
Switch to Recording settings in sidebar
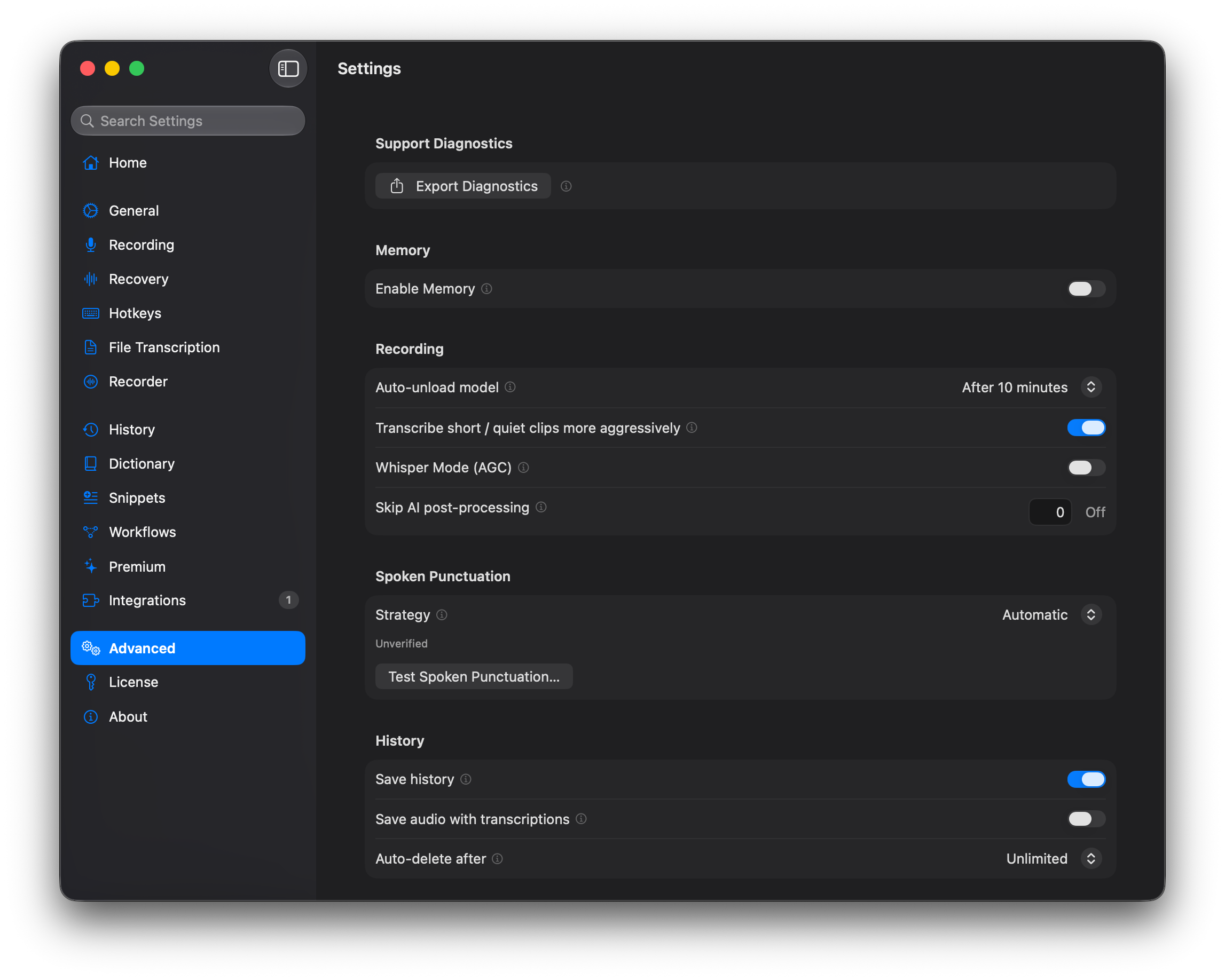(x=188, y=244)
